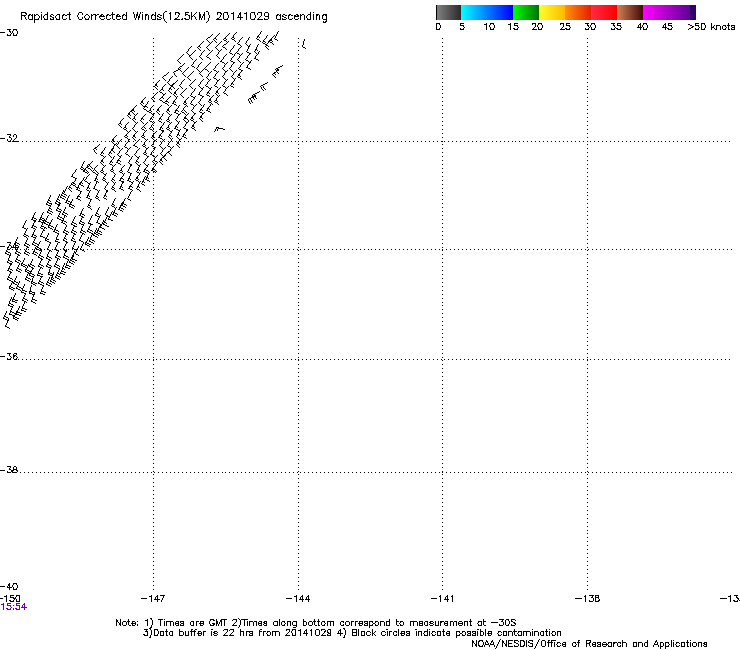Click the lone wind barb just above -32 latitude
The width and height of the screenshot is (740, 650).
click(x=219, y=129)
